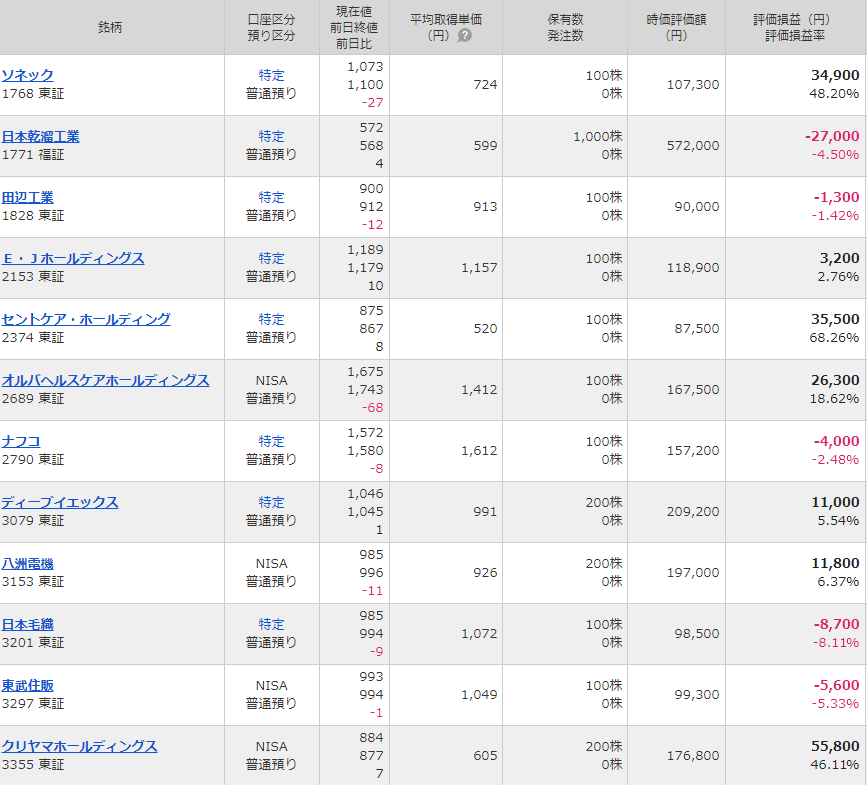Image resolution: width=867 pixels, height=785 pixels.
Task: Select the profit value 3,200
Action: tap(839, 258)
